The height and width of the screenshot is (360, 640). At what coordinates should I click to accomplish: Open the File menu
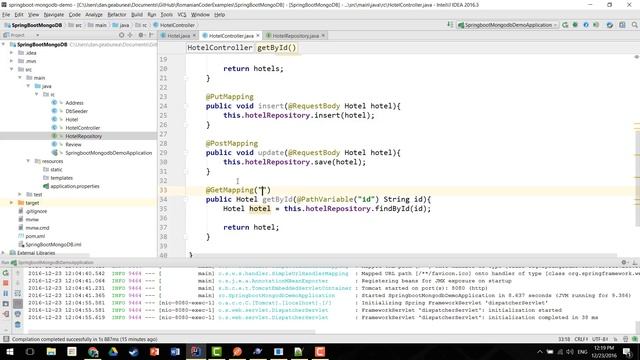pyautogui.click(x=6, y=15)
